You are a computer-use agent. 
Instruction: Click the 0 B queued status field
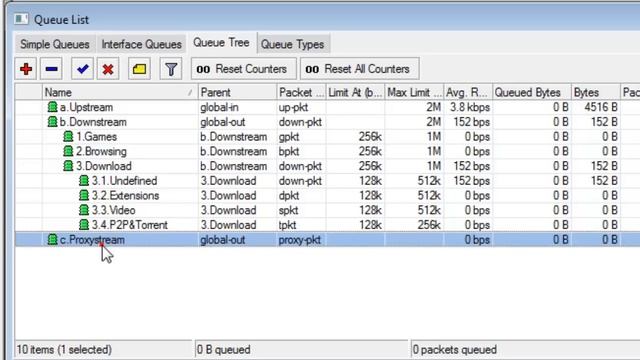pos(301,350)
